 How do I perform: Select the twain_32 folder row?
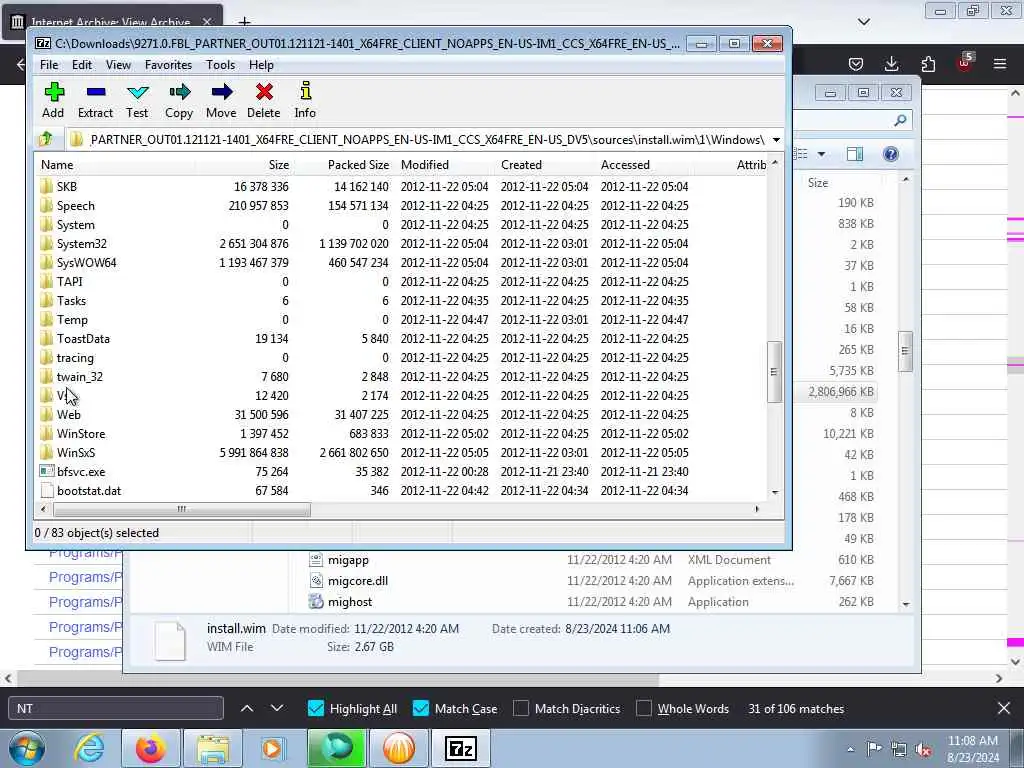click(x=402, y=376)
